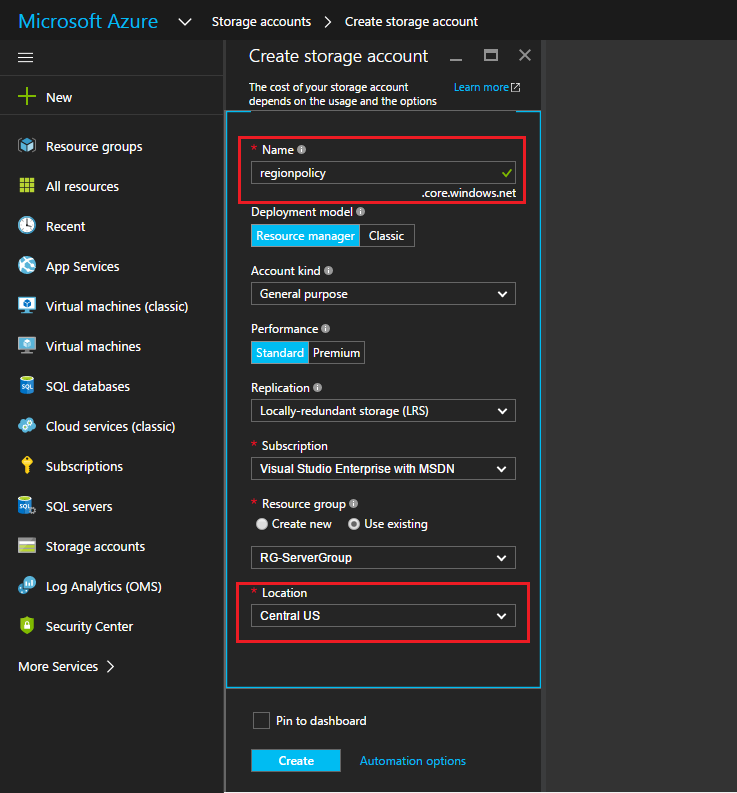Open the Recent clock icon
Screen dimensions: 737x793
click(x=27, y=226)
